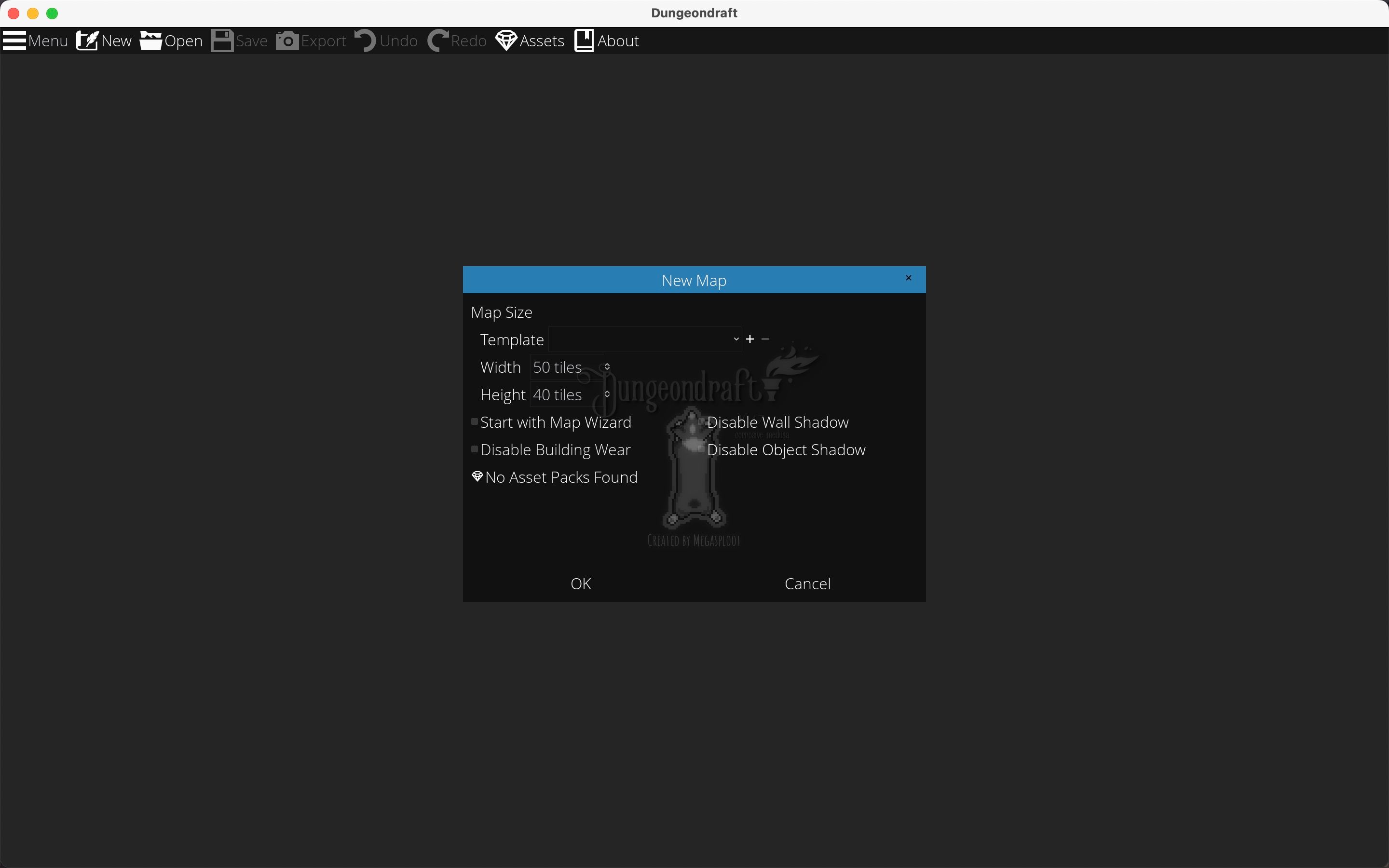Check Disable Wall Shadow option
Screen dimensions: 1389x868
(x=701, y=422)
